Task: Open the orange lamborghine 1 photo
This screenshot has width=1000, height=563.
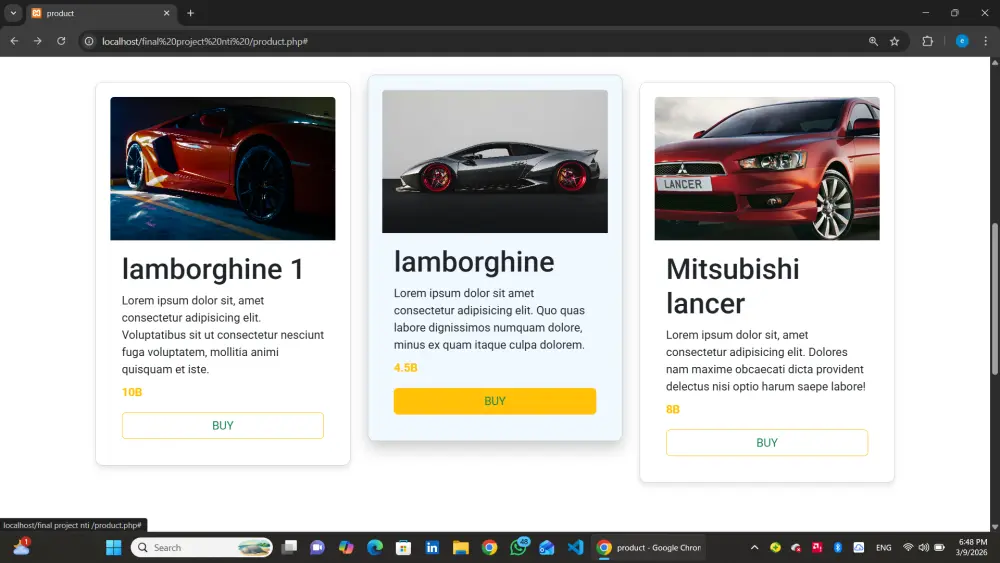Action: coord(223,168)
